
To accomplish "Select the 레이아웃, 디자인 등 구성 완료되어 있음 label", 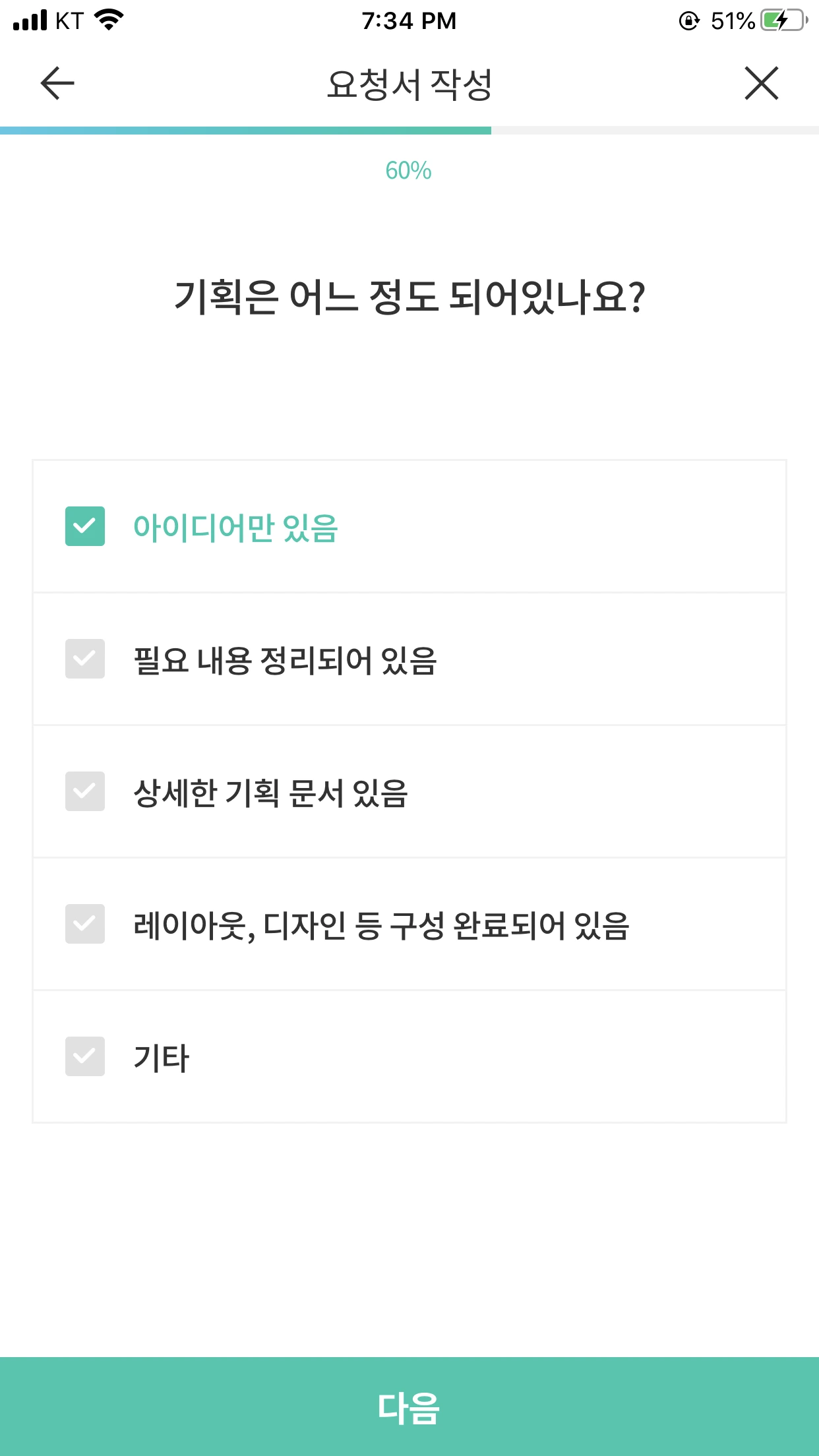I will point(381,925).
